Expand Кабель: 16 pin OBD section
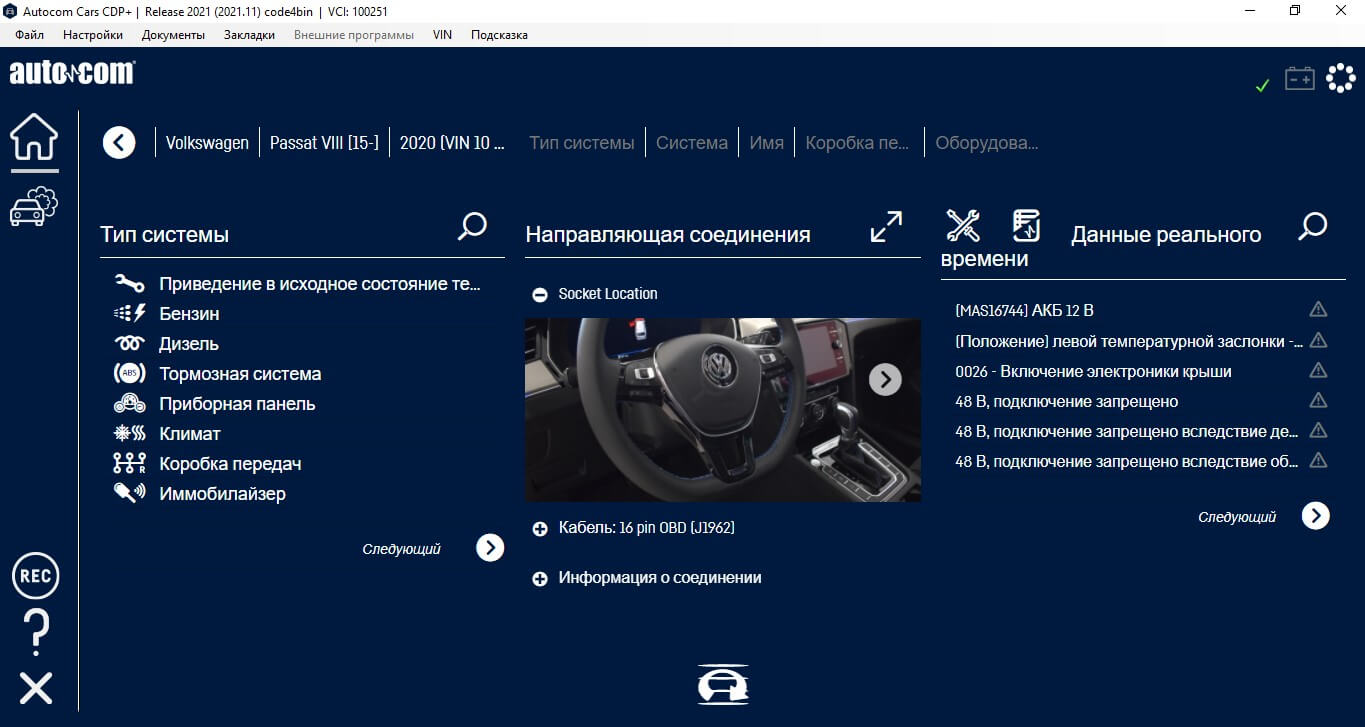1365x727 pixels. tap(540, 528)
